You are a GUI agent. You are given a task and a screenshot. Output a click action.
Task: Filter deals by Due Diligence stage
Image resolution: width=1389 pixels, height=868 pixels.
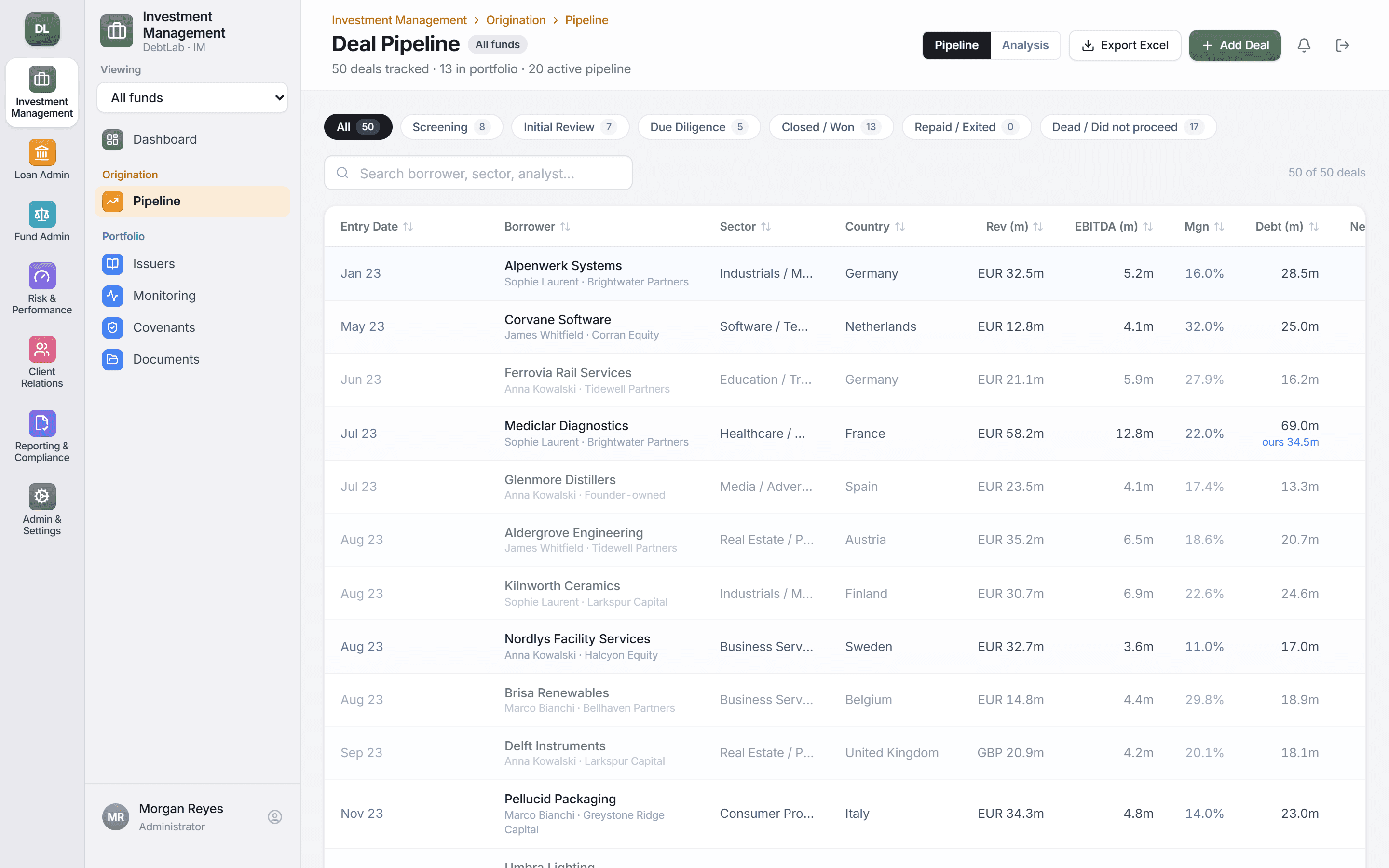(699, 127)
